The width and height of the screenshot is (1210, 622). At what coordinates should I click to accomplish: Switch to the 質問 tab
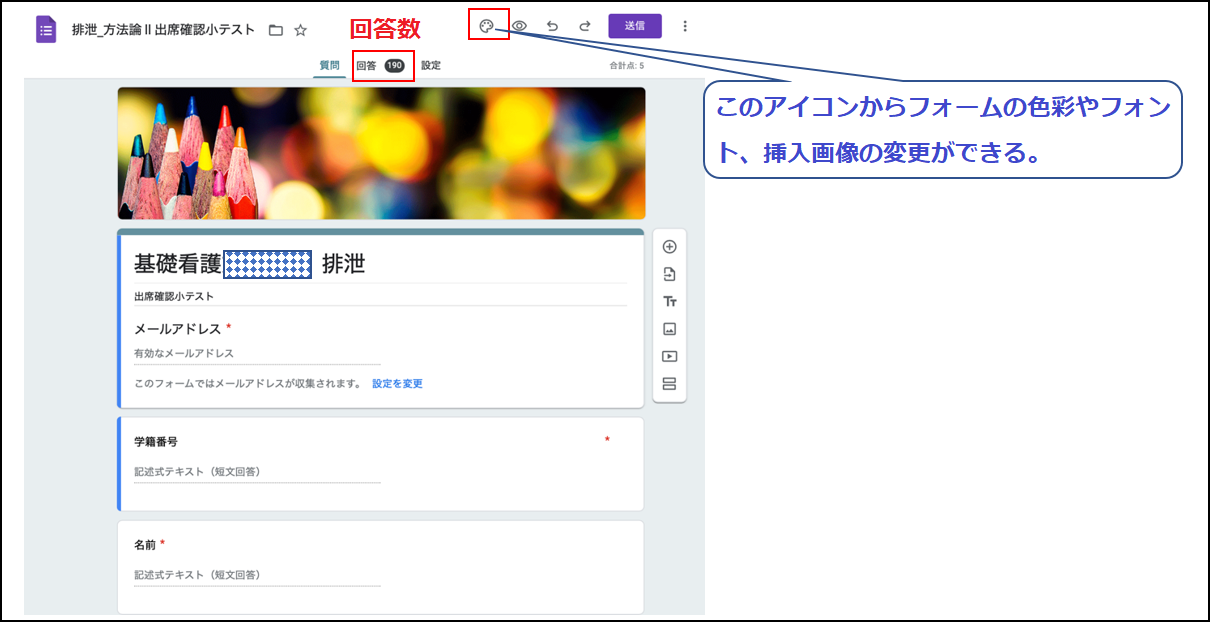coord(329,65)
